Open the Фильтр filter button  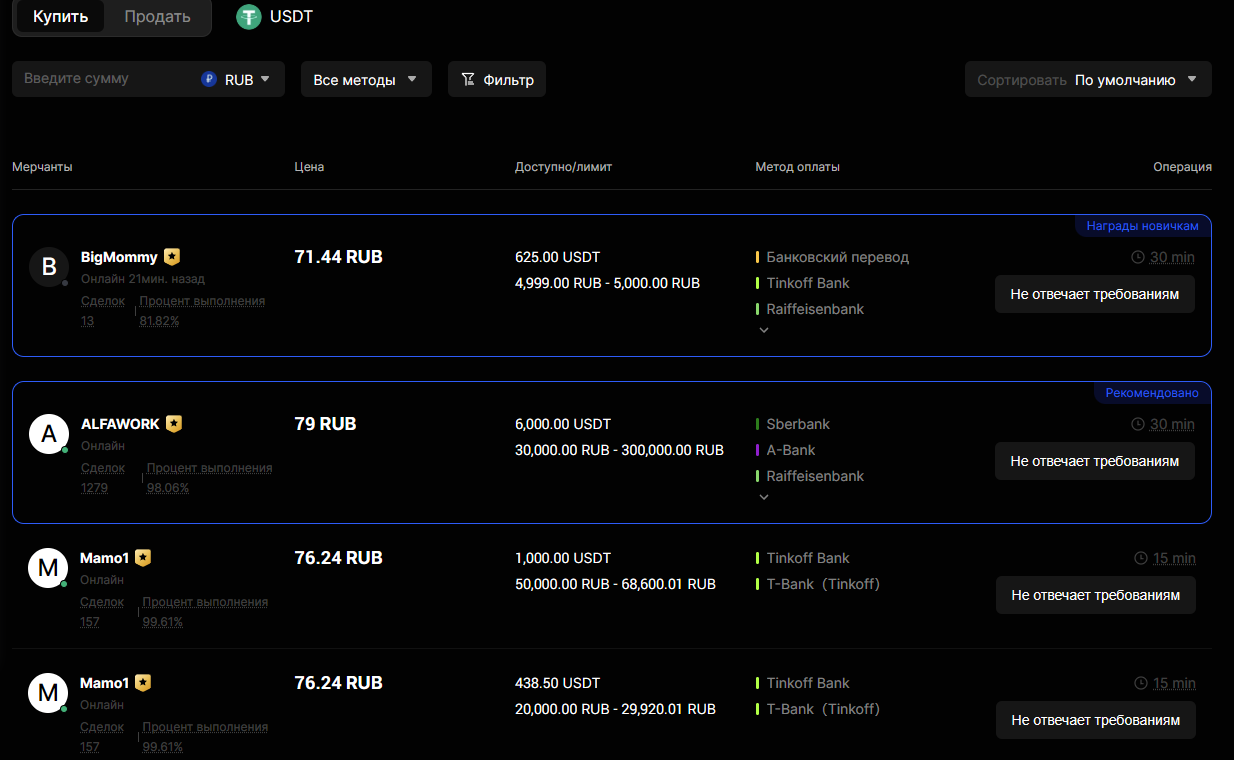pos(497,79)
